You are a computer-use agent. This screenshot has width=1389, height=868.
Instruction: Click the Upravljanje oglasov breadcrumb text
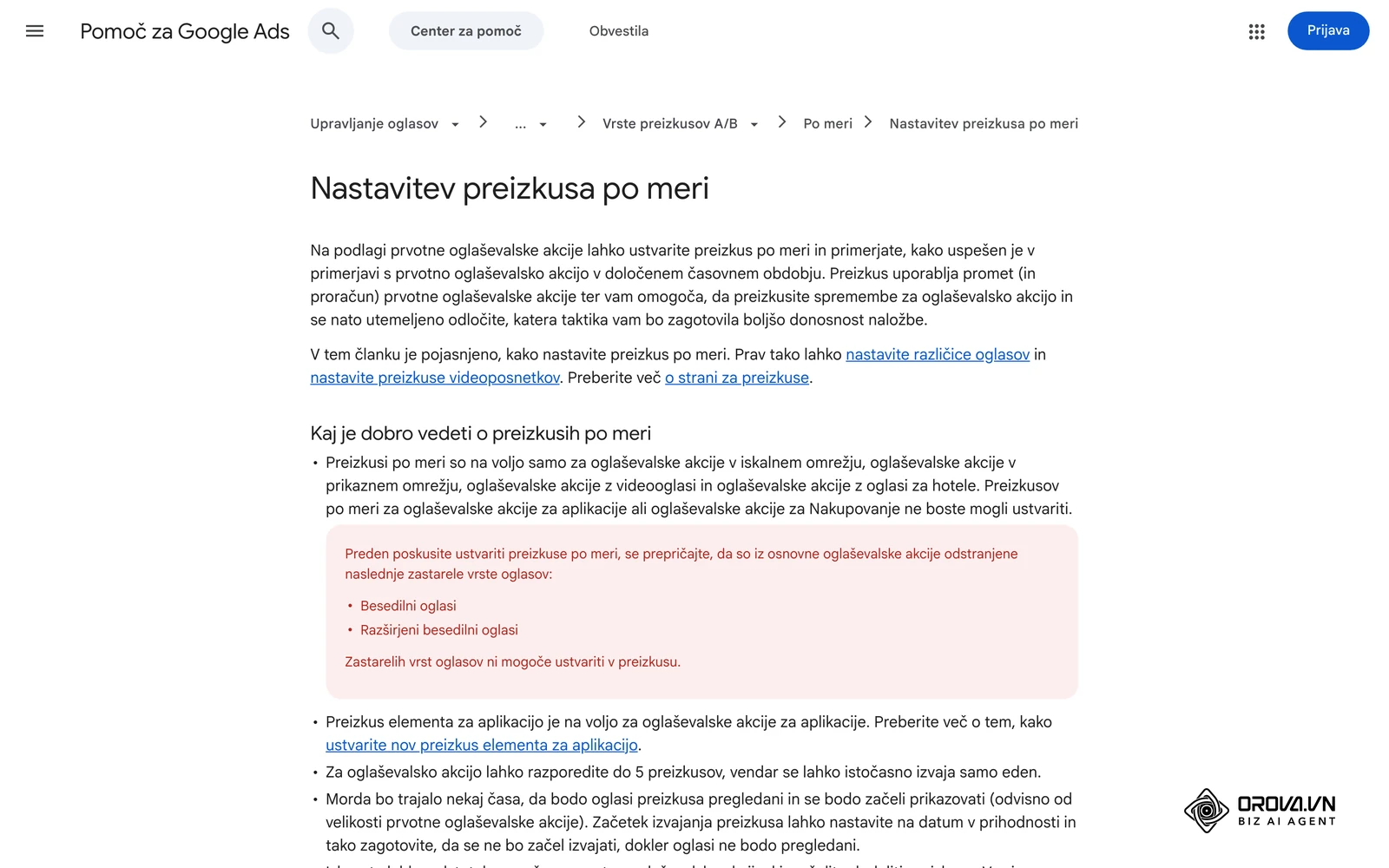374,124
